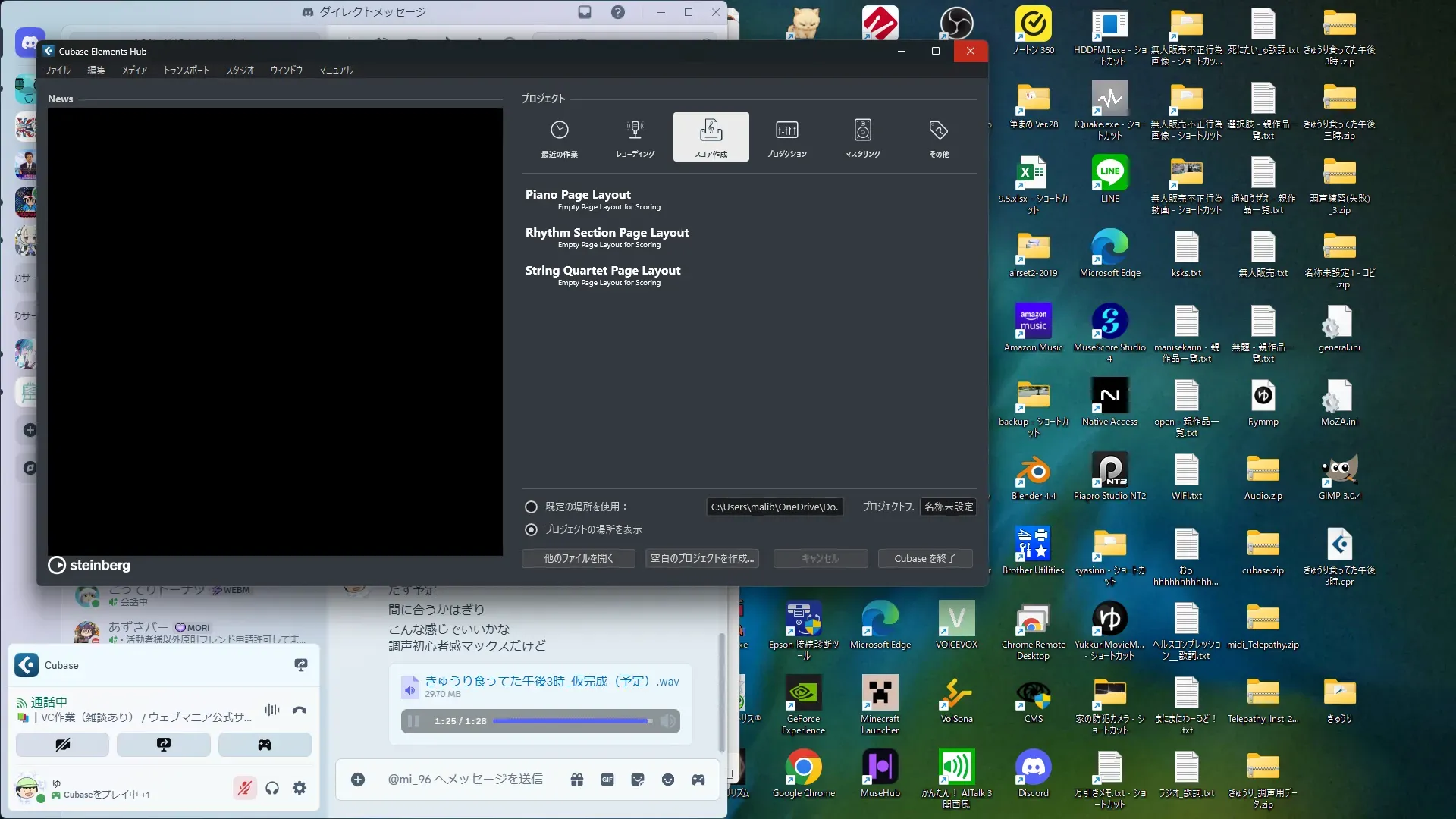Image resolution: width=1456 pixels, height=819 pixels.
Task: Select "既定の場所を使用" radio button
Action: [532, 507]
